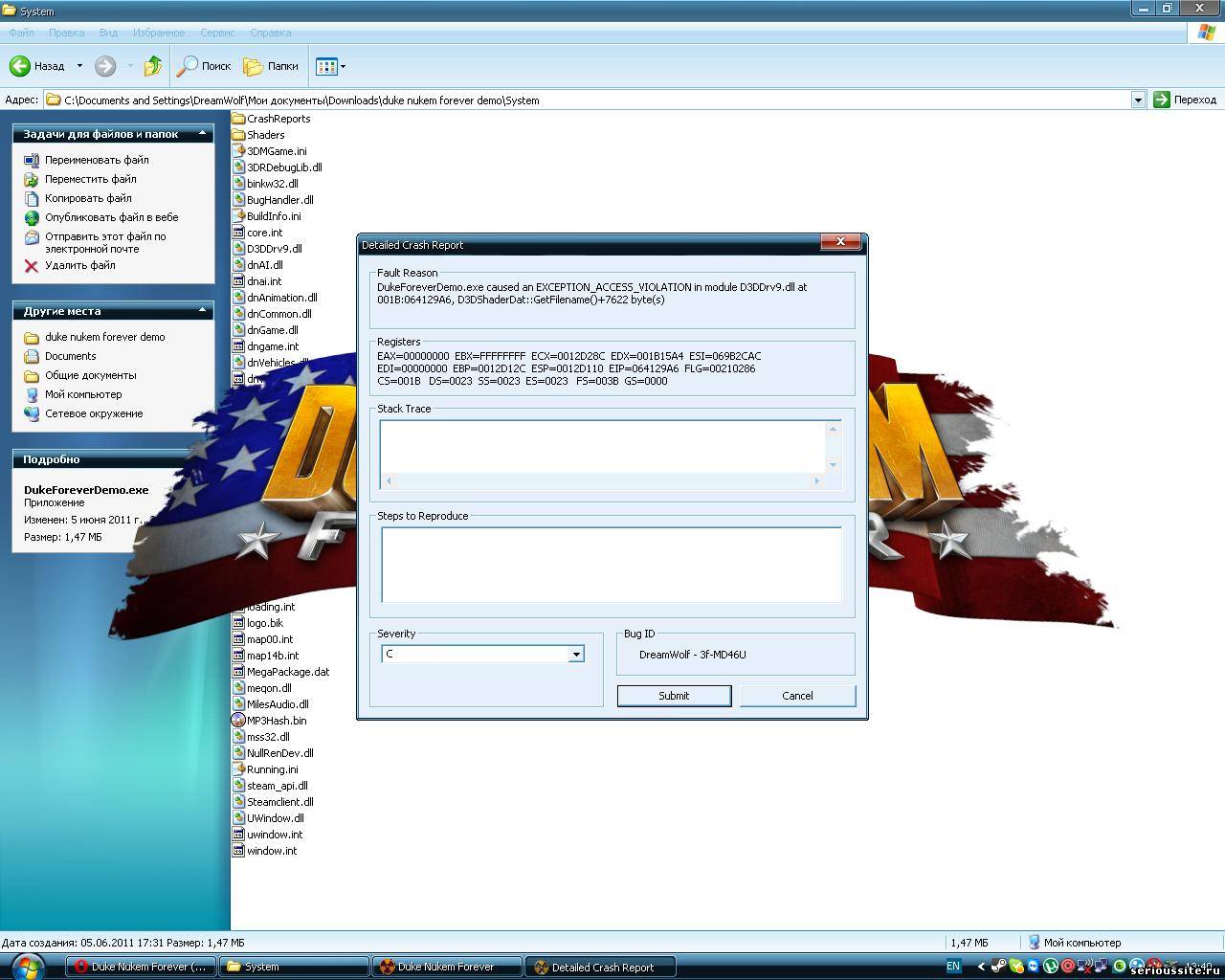The image size is (1225, 980).
Task: Open the Правка menu
Action: click(66, 33)
